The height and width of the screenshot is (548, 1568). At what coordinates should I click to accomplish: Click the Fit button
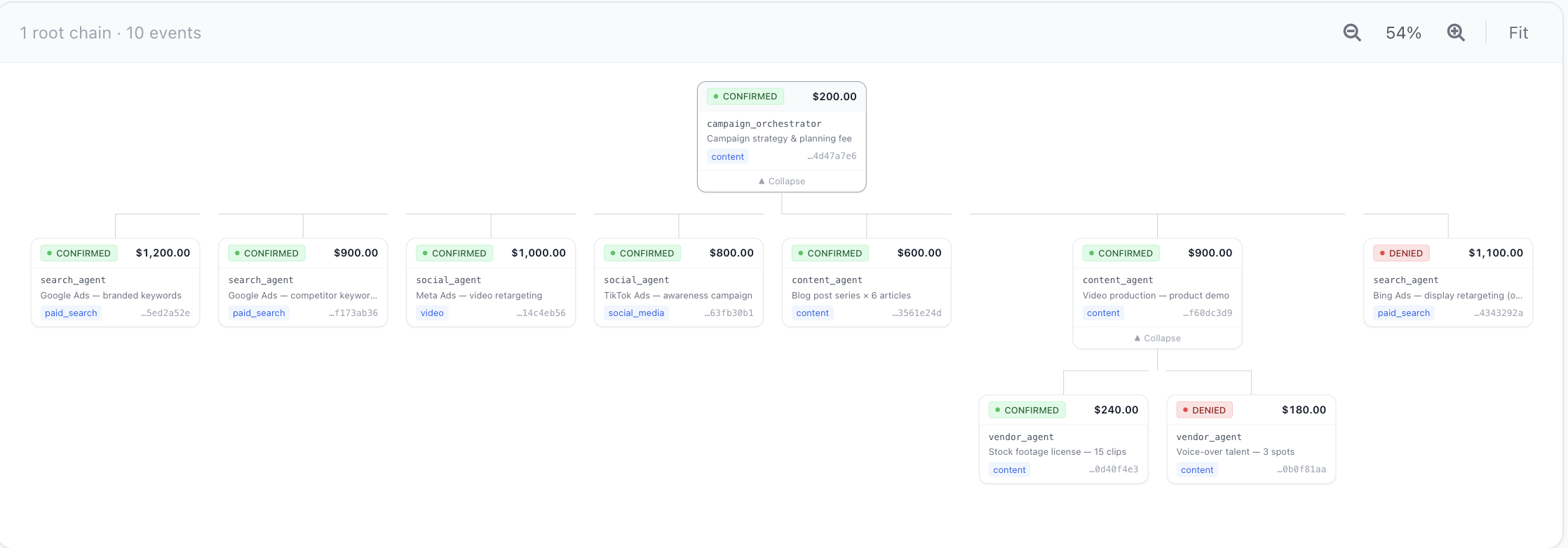(1518, 33)
